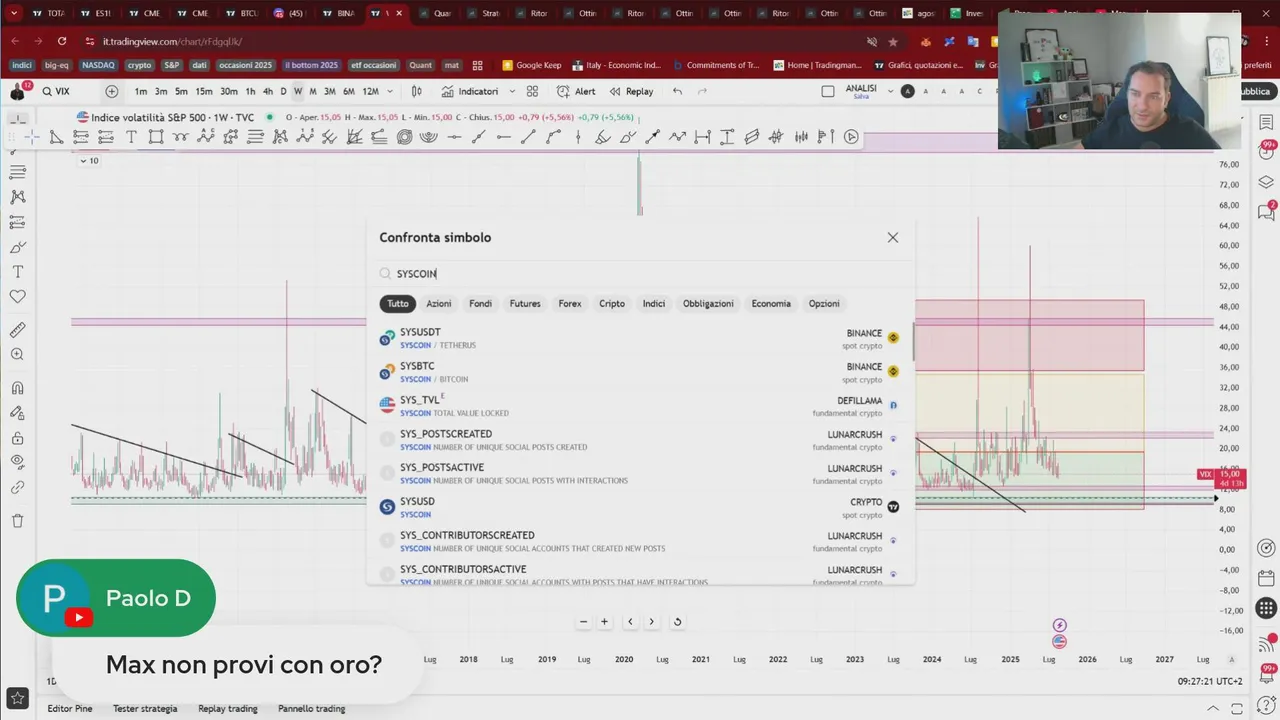Choose SYS_CONTRIBUTORSCREATED result
Screen dimensions: 1280x720
coord(640,542)
